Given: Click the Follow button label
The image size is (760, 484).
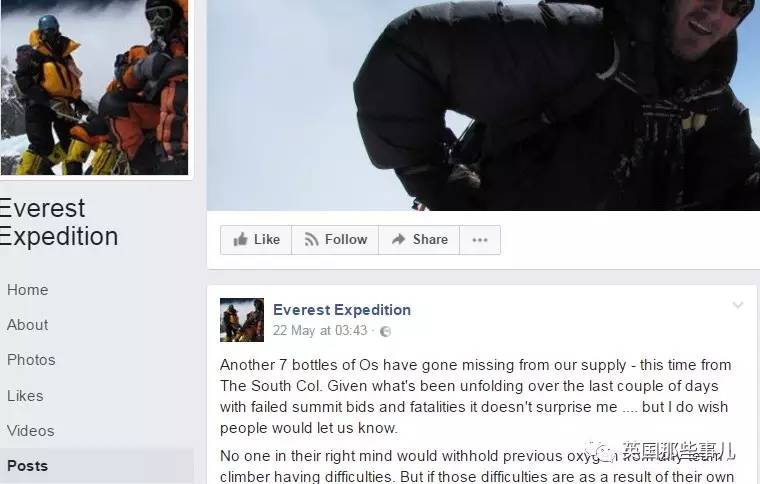Looking at the screenshot, I should [x=346, y=239].
